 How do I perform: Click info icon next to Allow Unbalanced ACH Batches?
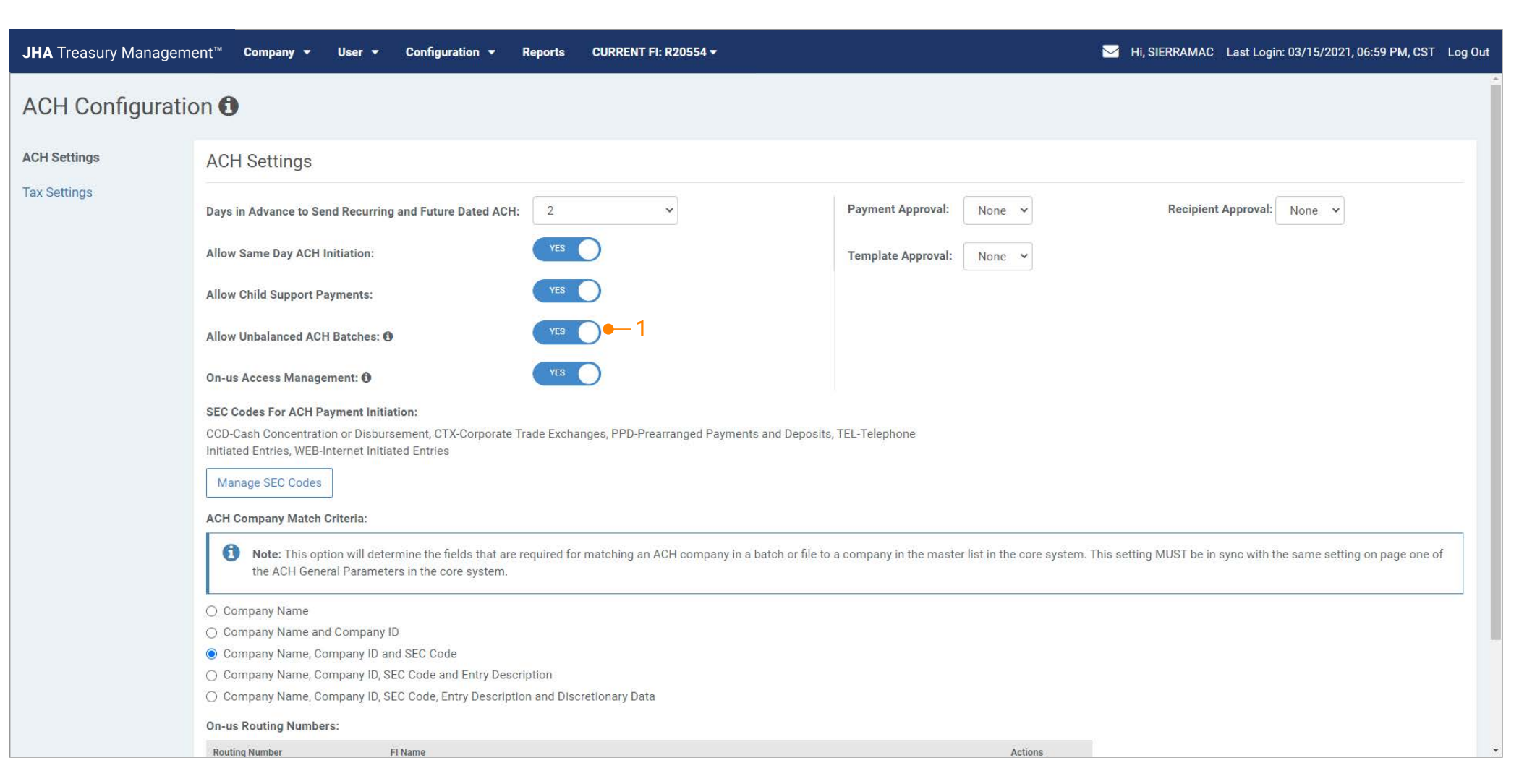[388, 336]
